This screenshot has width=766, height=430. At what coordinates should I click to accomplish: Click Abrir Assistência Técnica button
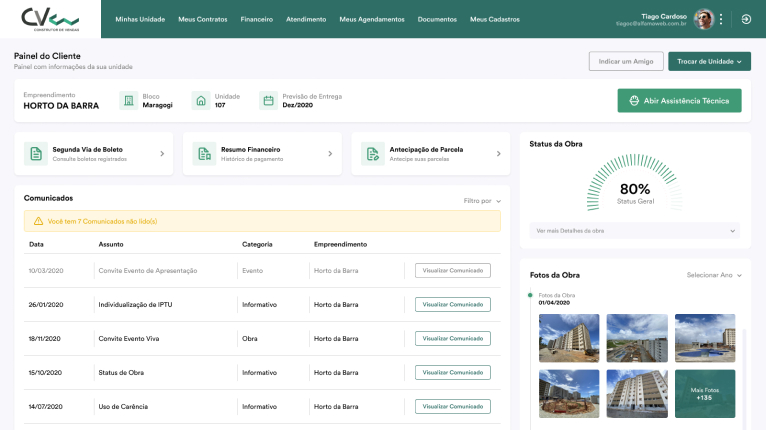[680, 101]
